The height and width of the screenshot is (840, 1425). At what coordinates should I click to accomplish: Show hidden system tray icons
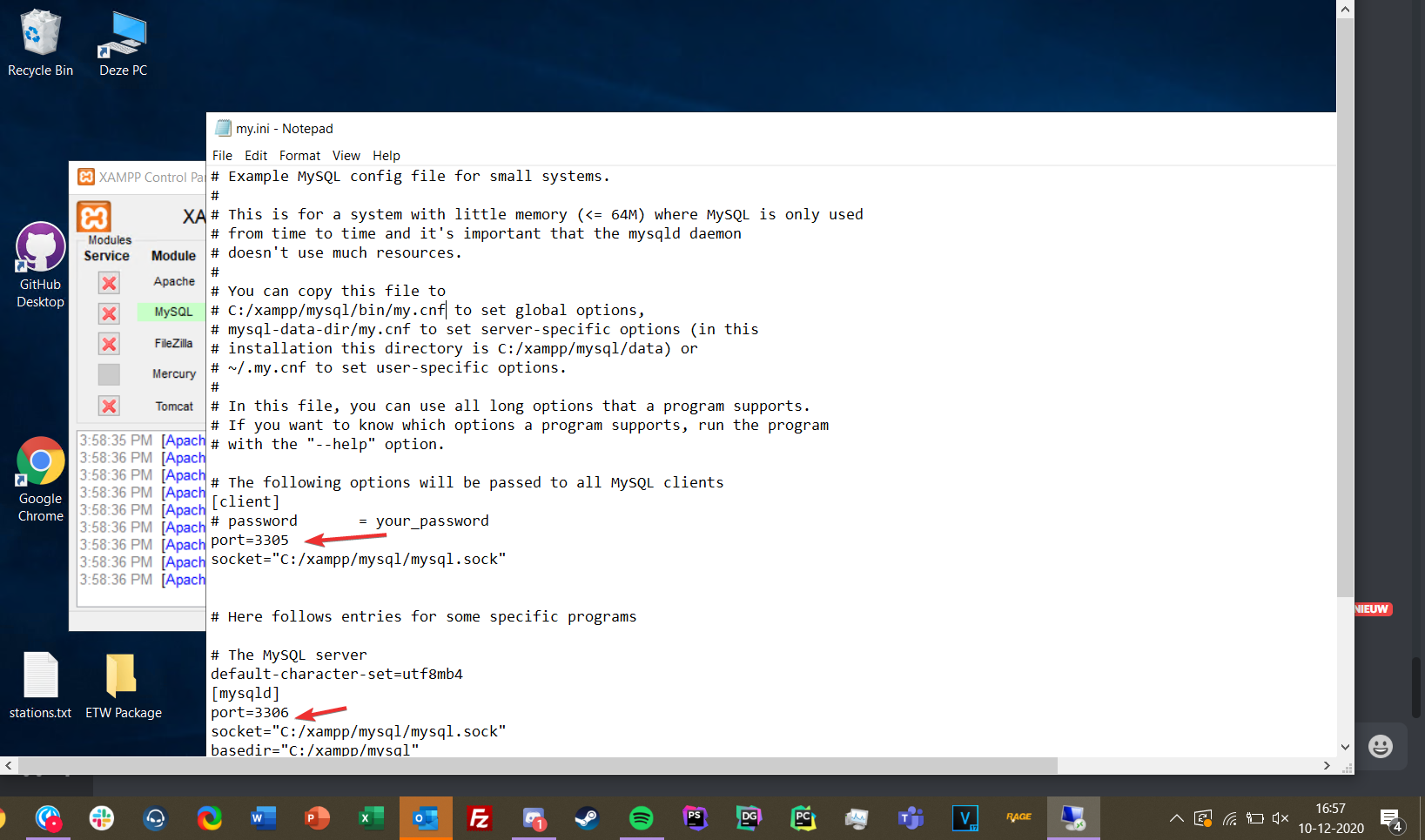[1176, 818]
